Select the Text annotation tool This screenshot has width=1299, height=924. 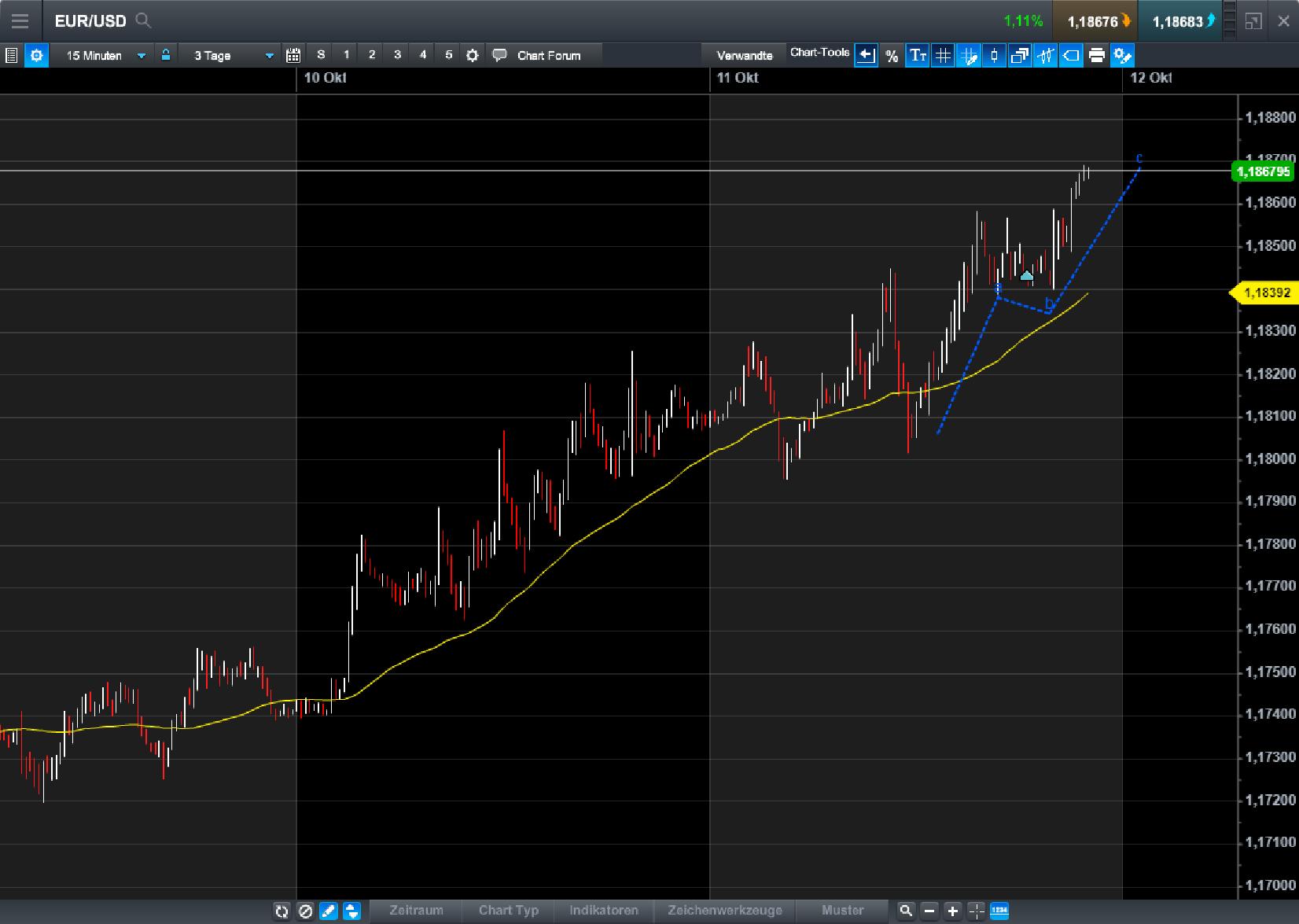click(917, 55)
